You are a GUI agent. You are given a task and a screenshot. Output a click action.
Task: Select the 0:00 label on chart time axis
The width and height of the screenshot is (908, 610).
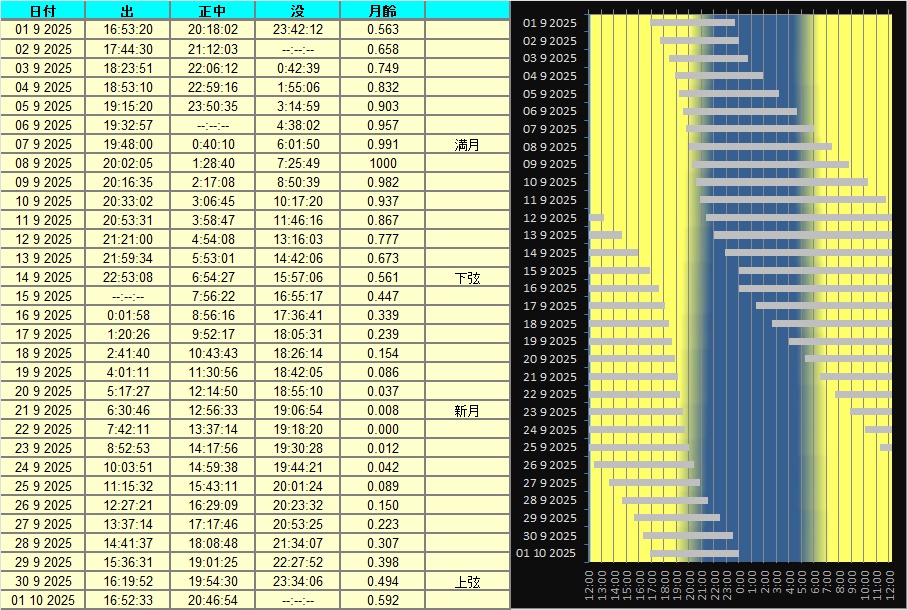(740, 585)
